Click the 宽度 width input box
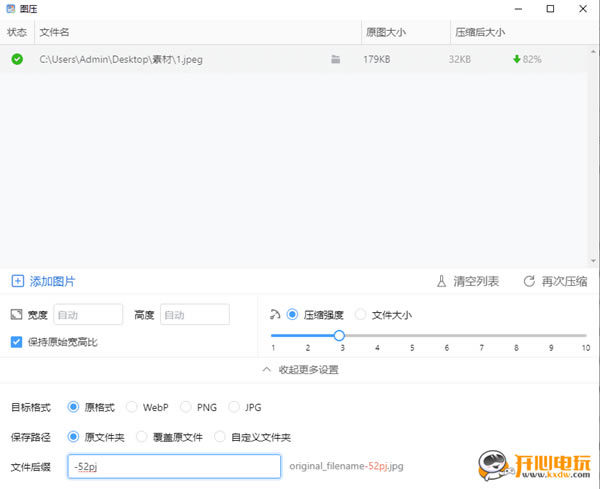The width and height of the screenshot is (600, 489). [88, 315]
